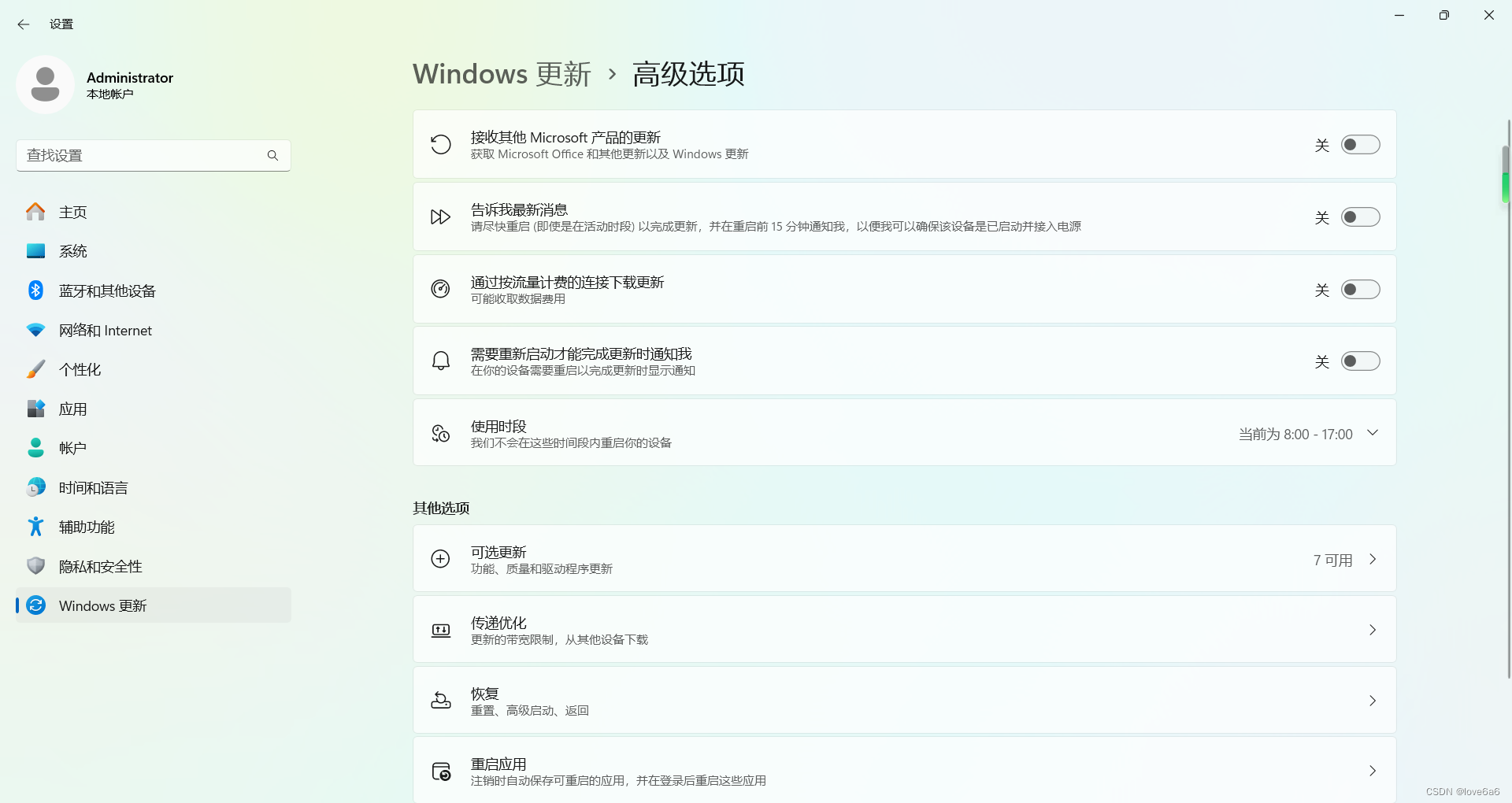Open 恢复 via its right chevron
The height and width of the screenshot is (803, 1512).
point(1373,701)
